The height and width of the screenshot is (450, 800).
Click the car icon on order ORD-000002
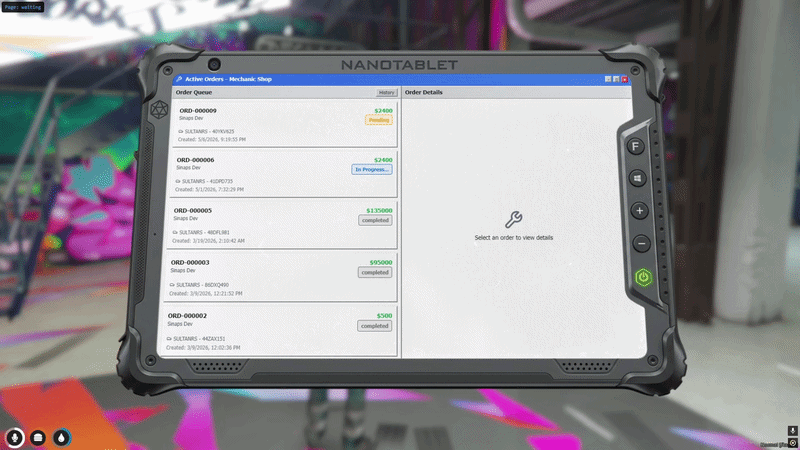click(169, 339)
